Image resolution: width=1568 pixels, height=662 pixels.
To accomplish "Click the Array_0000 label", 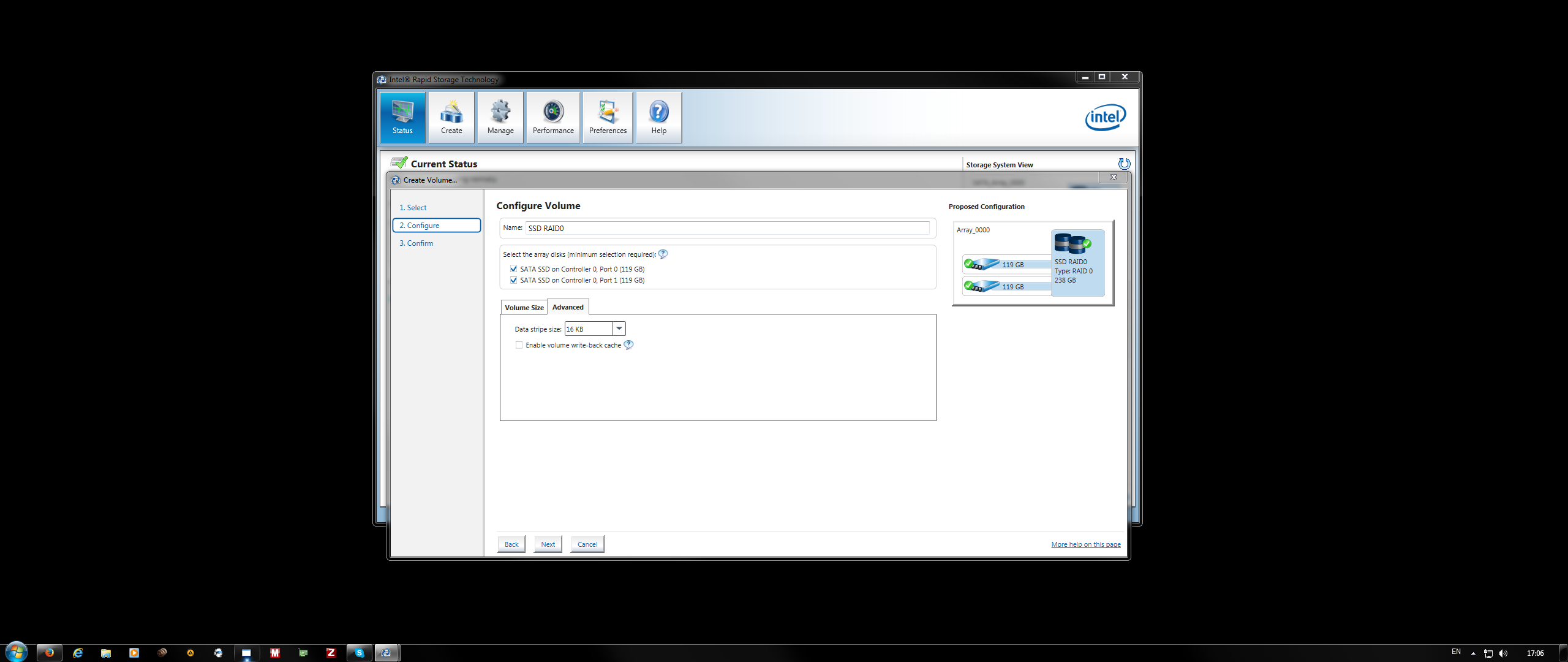I will (x=973, y=230).
